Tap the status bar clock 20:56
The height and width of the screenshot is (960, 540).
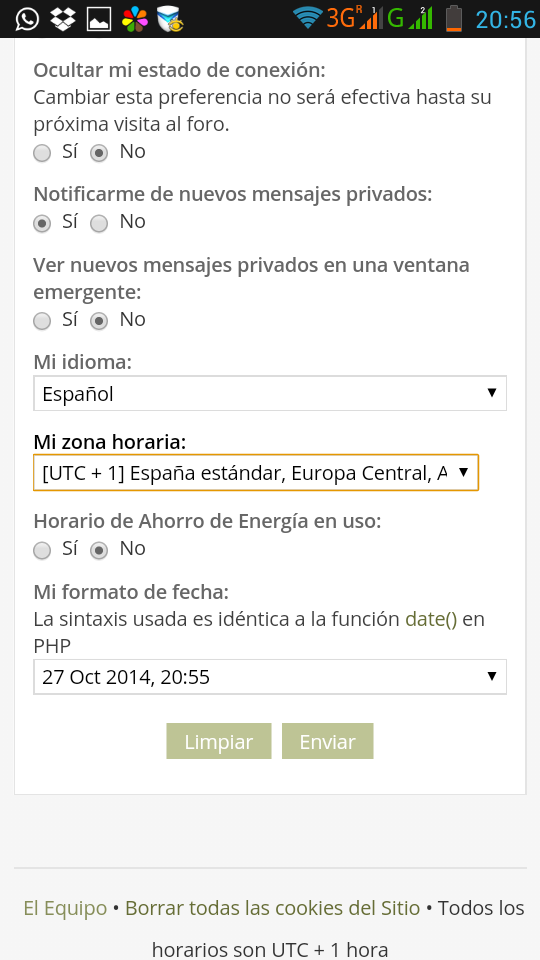(x=506, y=20)
